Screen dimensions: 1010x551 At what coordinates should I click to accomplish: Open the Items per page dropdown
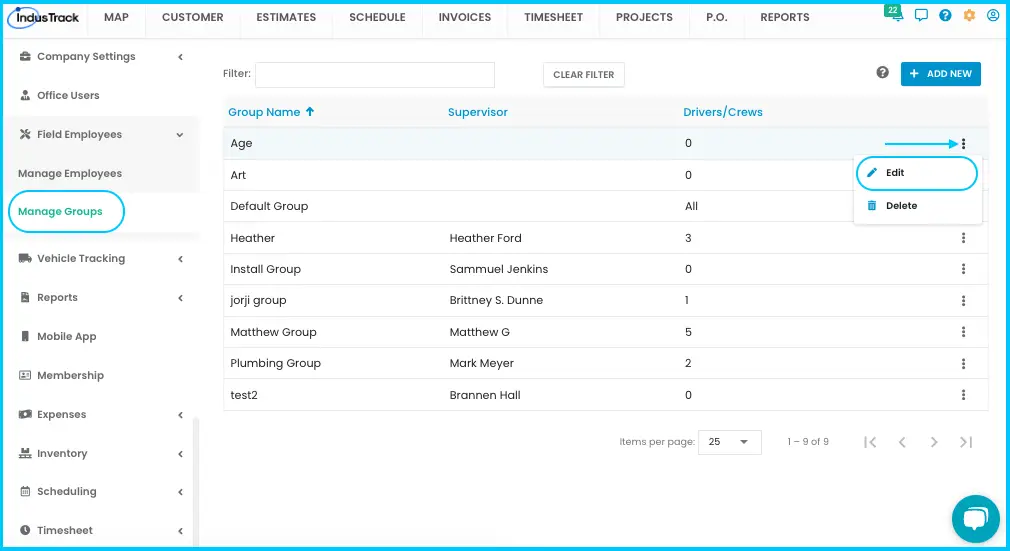pyautogui.click(x=729, y=442)
